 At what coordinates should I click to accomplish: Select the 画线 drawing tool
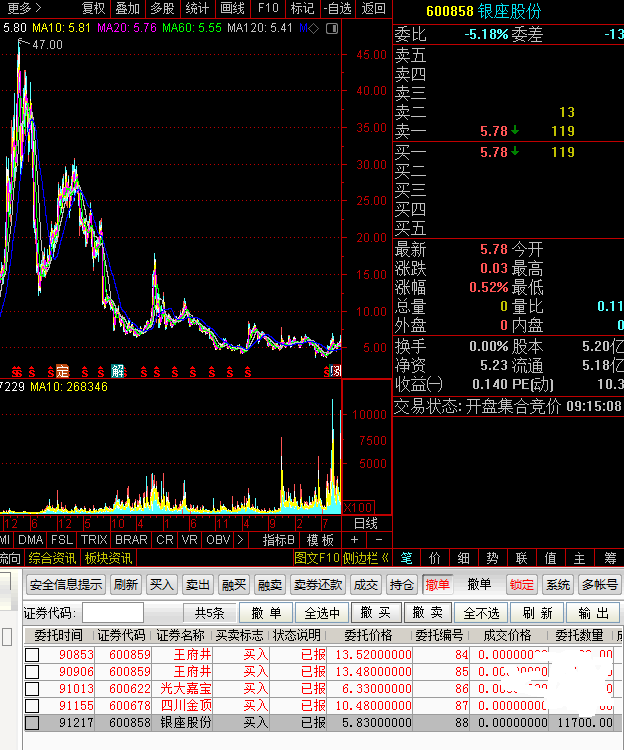232,8
